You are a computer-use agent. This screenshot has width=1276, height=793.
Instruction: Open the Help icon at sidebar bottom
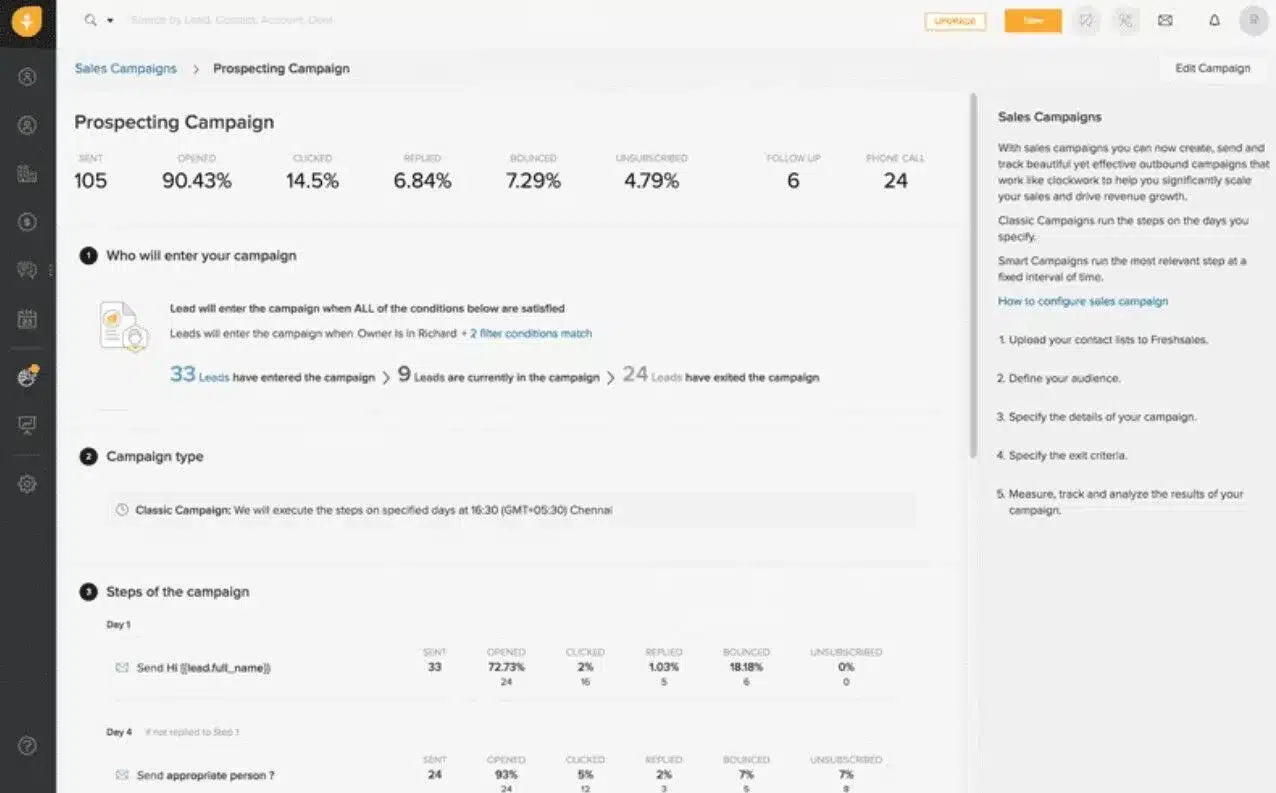click(27, 745)
